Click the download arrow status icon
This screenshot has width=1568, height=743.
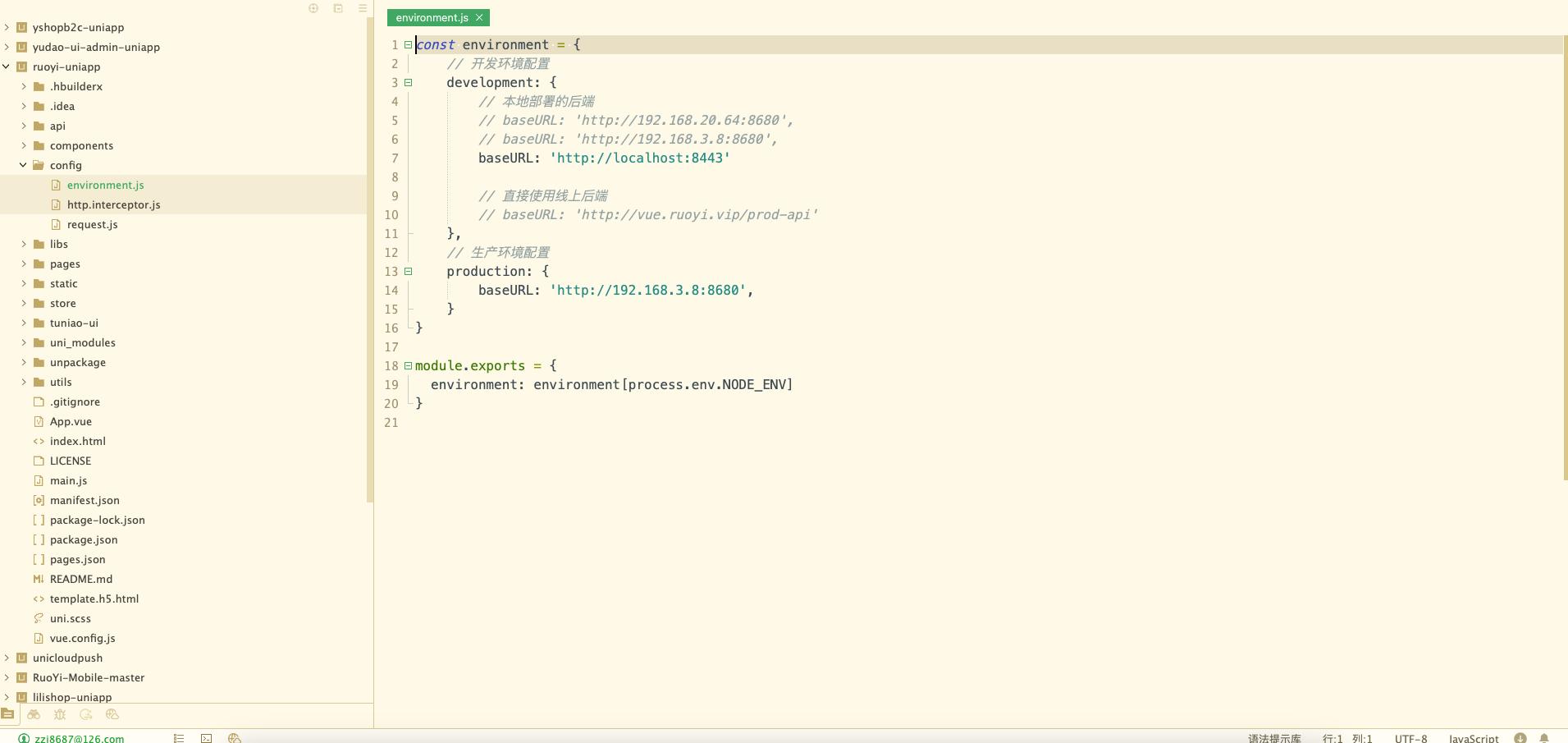coord(1520,738)
